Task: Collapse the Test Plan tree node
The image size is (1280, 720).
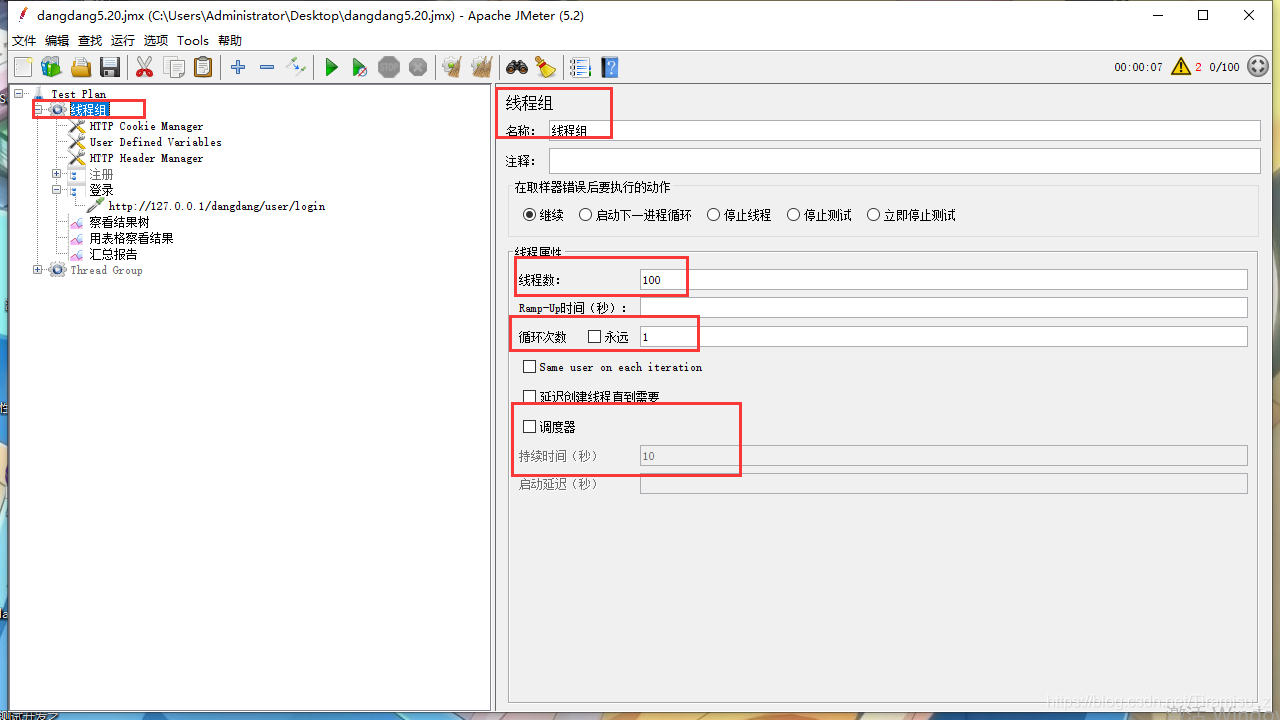Action: tap(19, 94)
